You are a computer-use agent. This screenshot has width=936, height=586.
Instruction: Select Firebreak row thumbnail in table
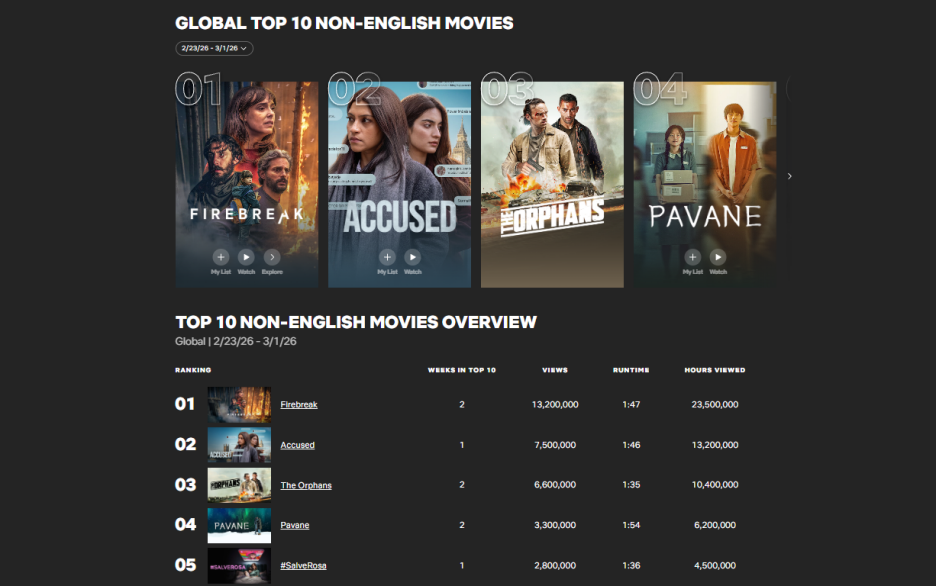pyautogui.click(x=239, y=405)
